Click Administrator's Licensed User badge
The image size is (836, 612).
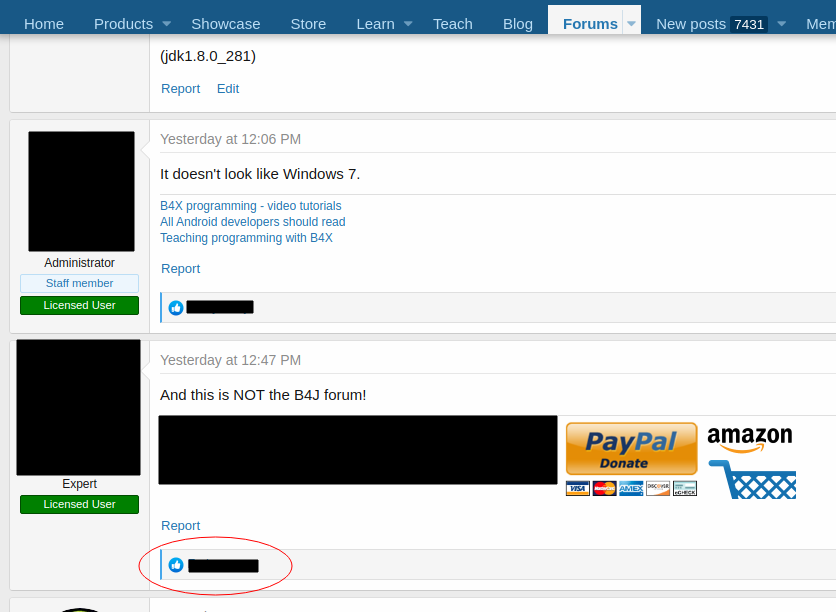(x=79, y=305)
